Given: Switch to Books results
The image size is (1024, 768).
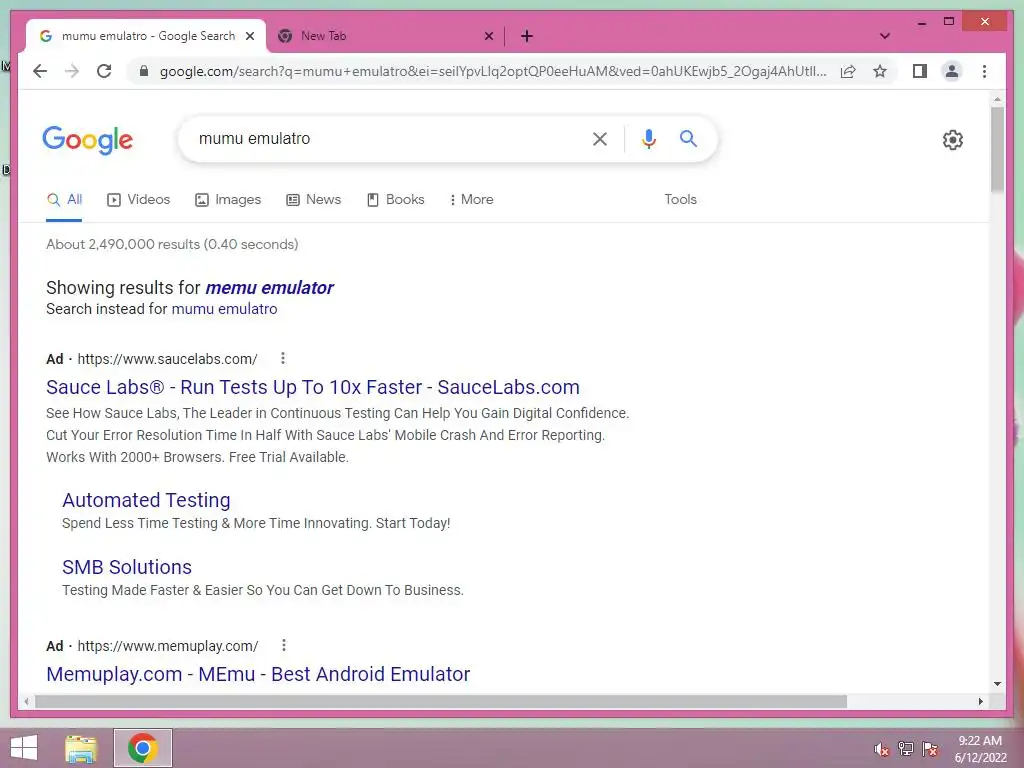Looking at the screenshot, I should (x=396, y=200).
